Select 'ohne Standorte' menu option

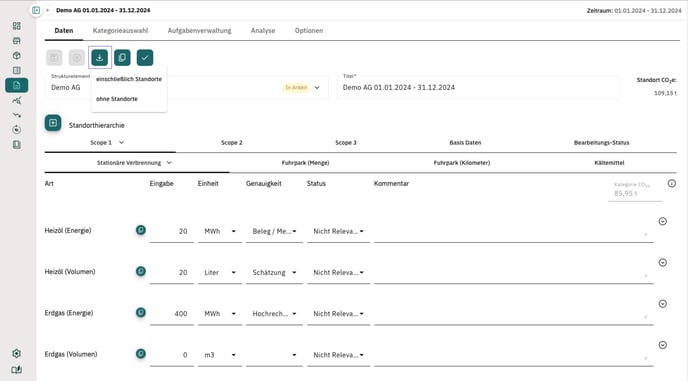click(x=117, y=99)
